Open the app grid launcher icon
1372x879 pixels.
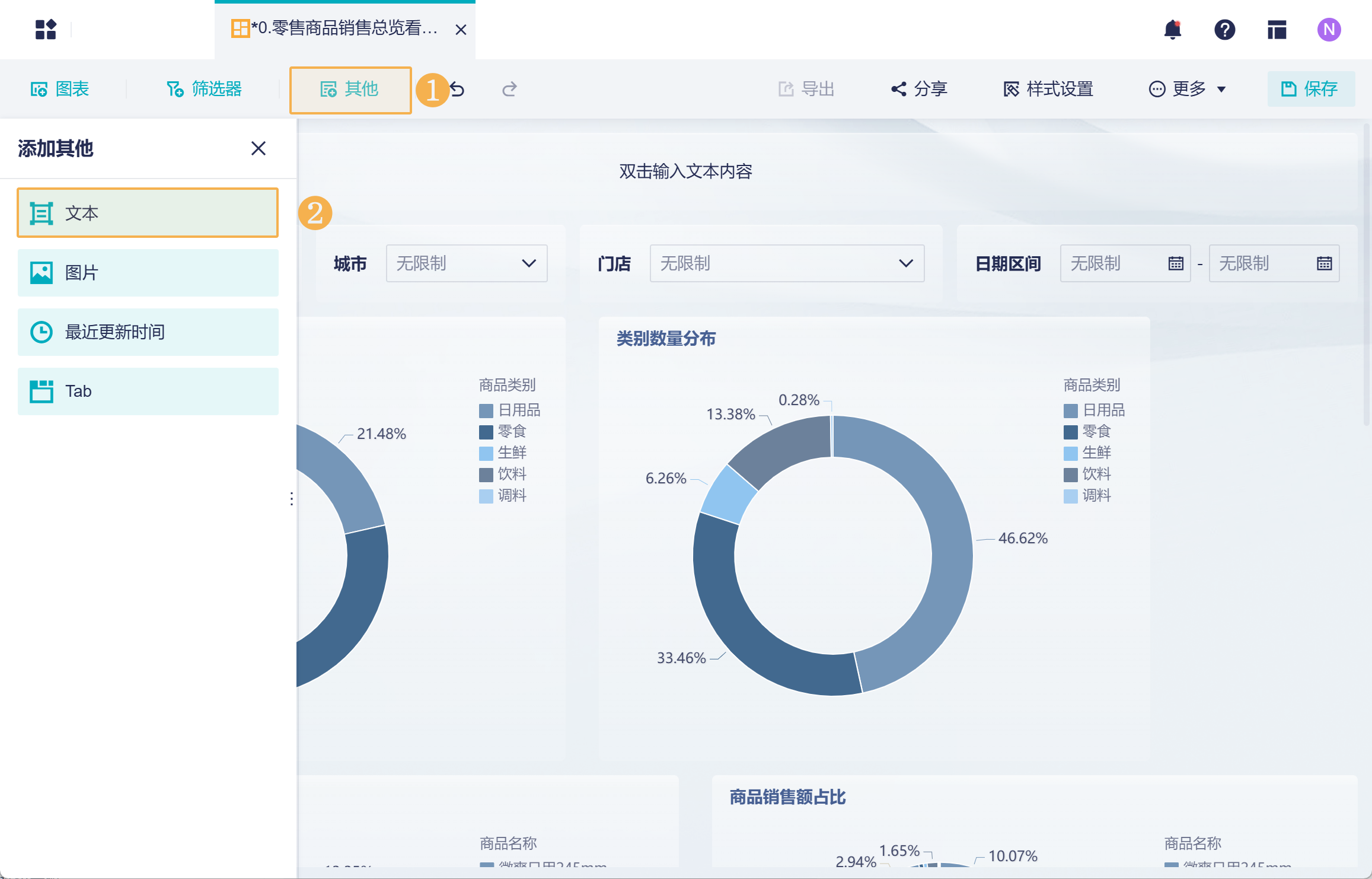click(46, 29)
